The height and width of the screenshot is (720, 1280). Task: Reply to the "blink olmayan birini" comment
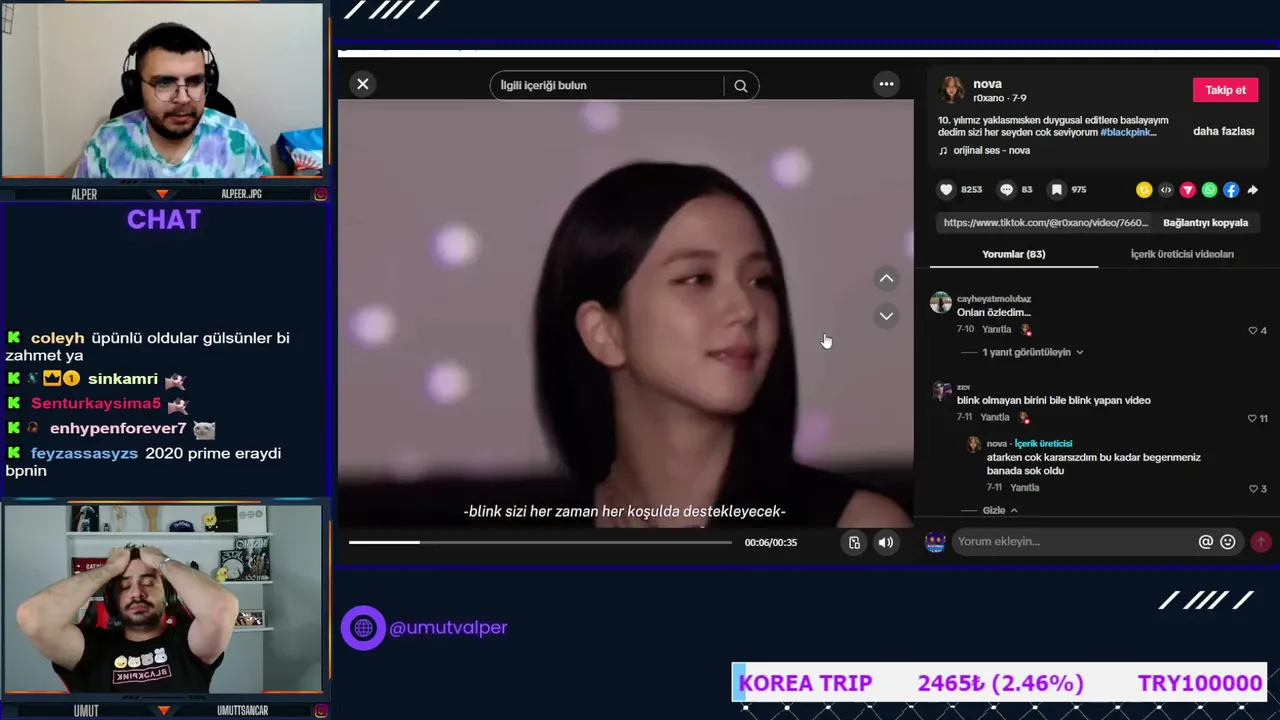[x=995, y=418]
